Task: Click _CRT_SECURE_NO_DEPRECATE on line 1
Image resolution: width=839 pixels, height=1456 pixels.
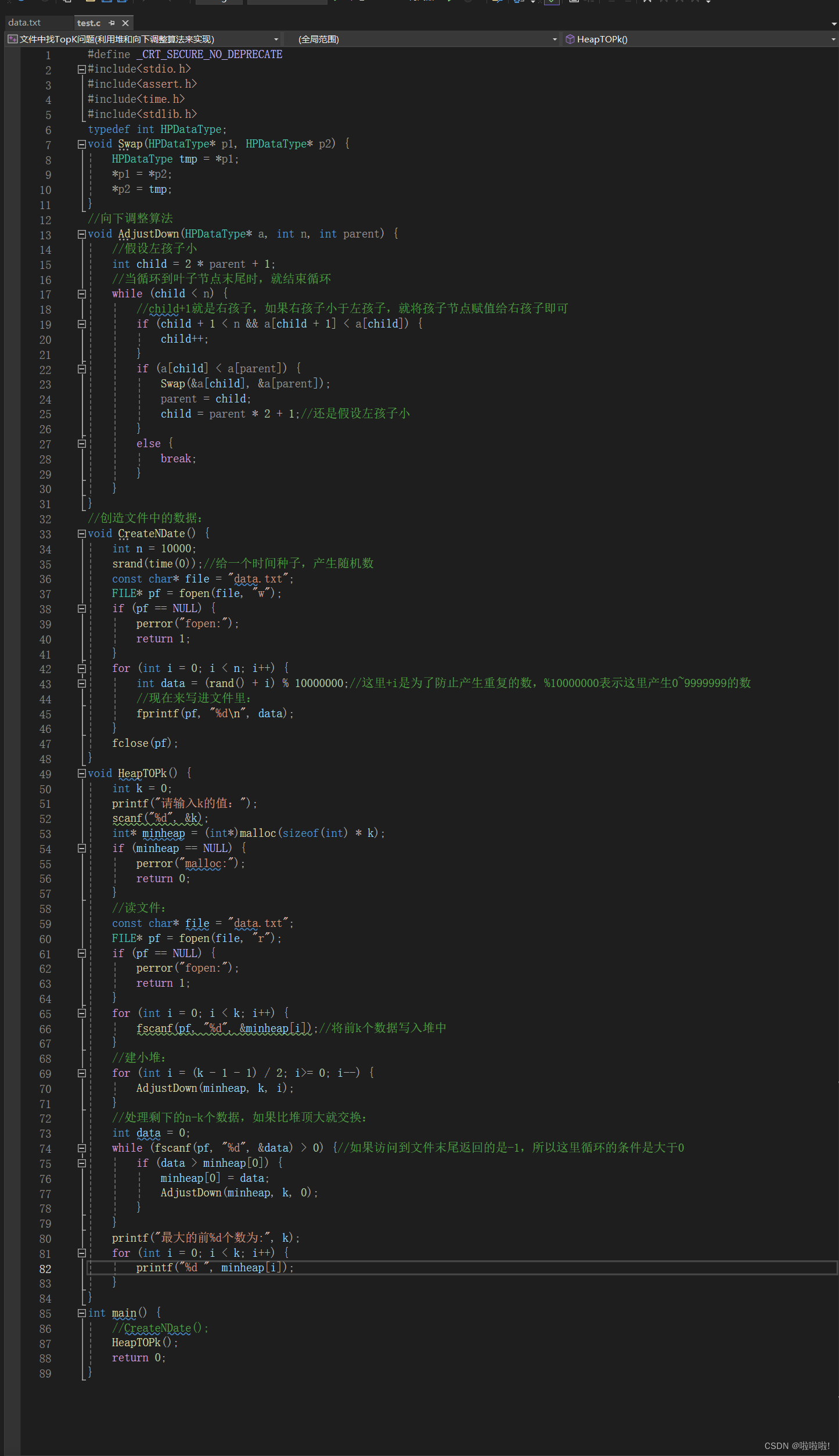Action: [x=209, y=54]
